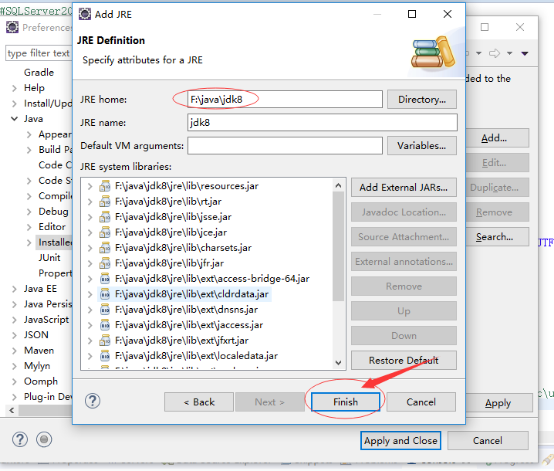Select F:\java\jdk8\jre\lib\ext\jfxrt.jar row text
554x471 pixels.
pyautogui.click(x=182, y=340)
